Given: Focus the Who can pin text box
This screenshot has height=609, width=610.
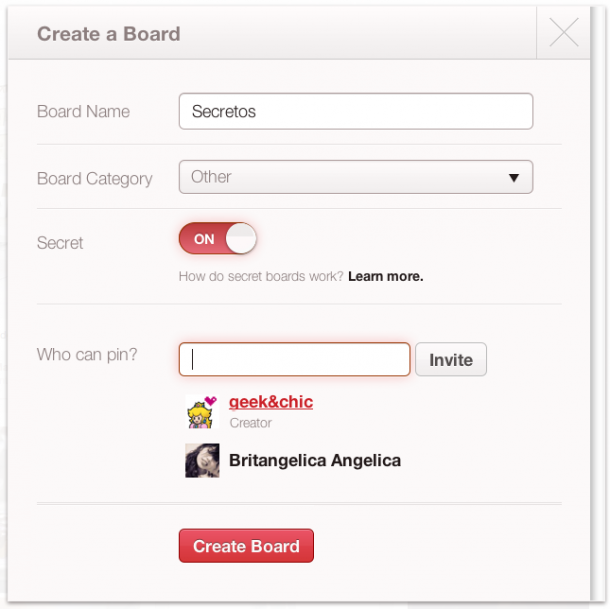Looking at the screenshot, I should 294,359.
